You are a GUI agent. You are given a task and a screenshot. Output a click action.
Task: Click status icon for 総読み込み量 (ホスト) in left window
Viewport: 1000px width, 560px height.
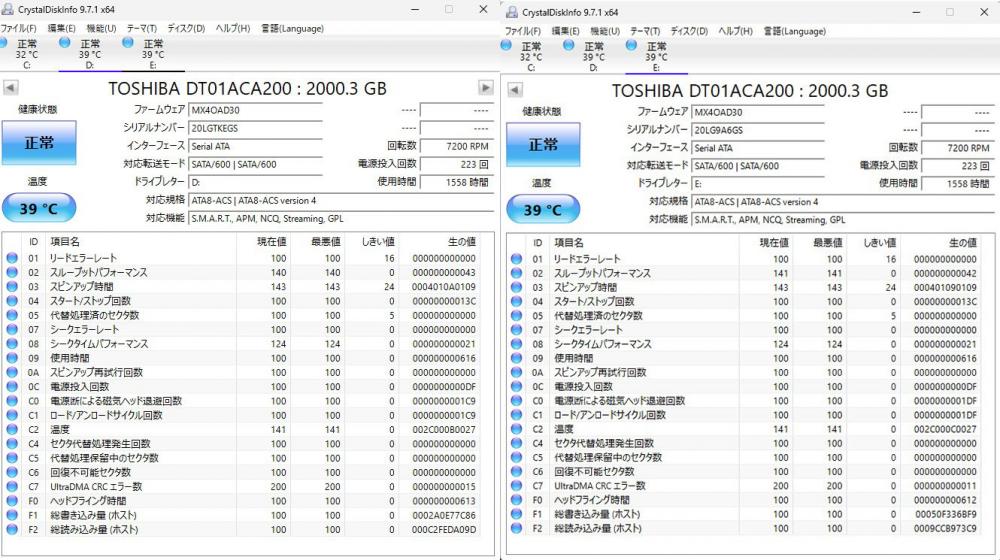(x=12, y=529)
